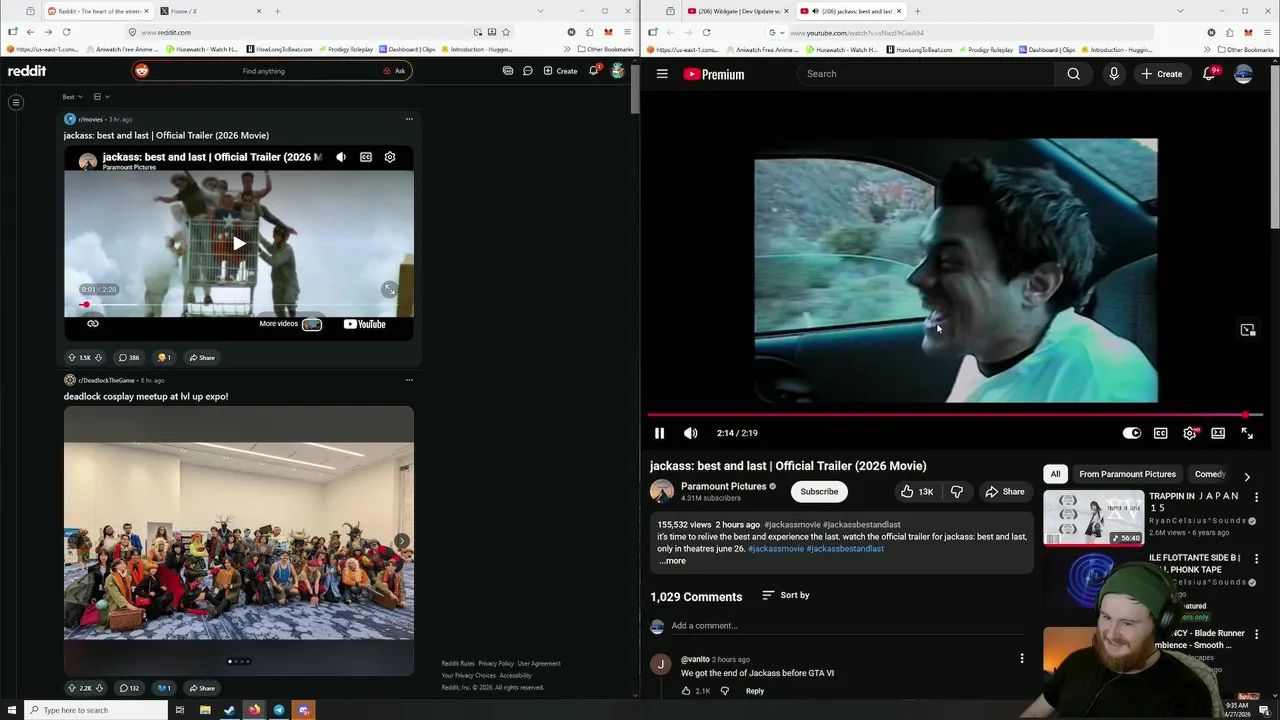Screen dimensions: 1280x720
Task: Open Paramount Pictures channel link
Action: click(723, 486)
